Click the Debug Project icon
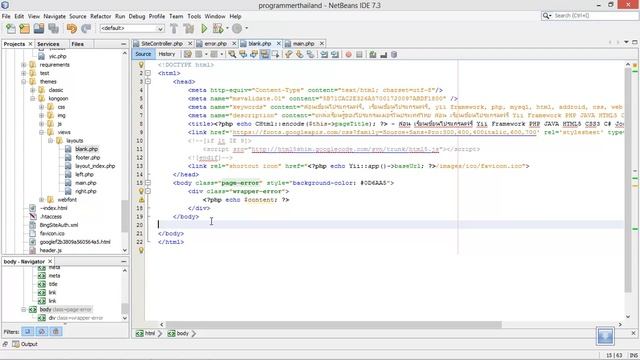 point(218,29)
